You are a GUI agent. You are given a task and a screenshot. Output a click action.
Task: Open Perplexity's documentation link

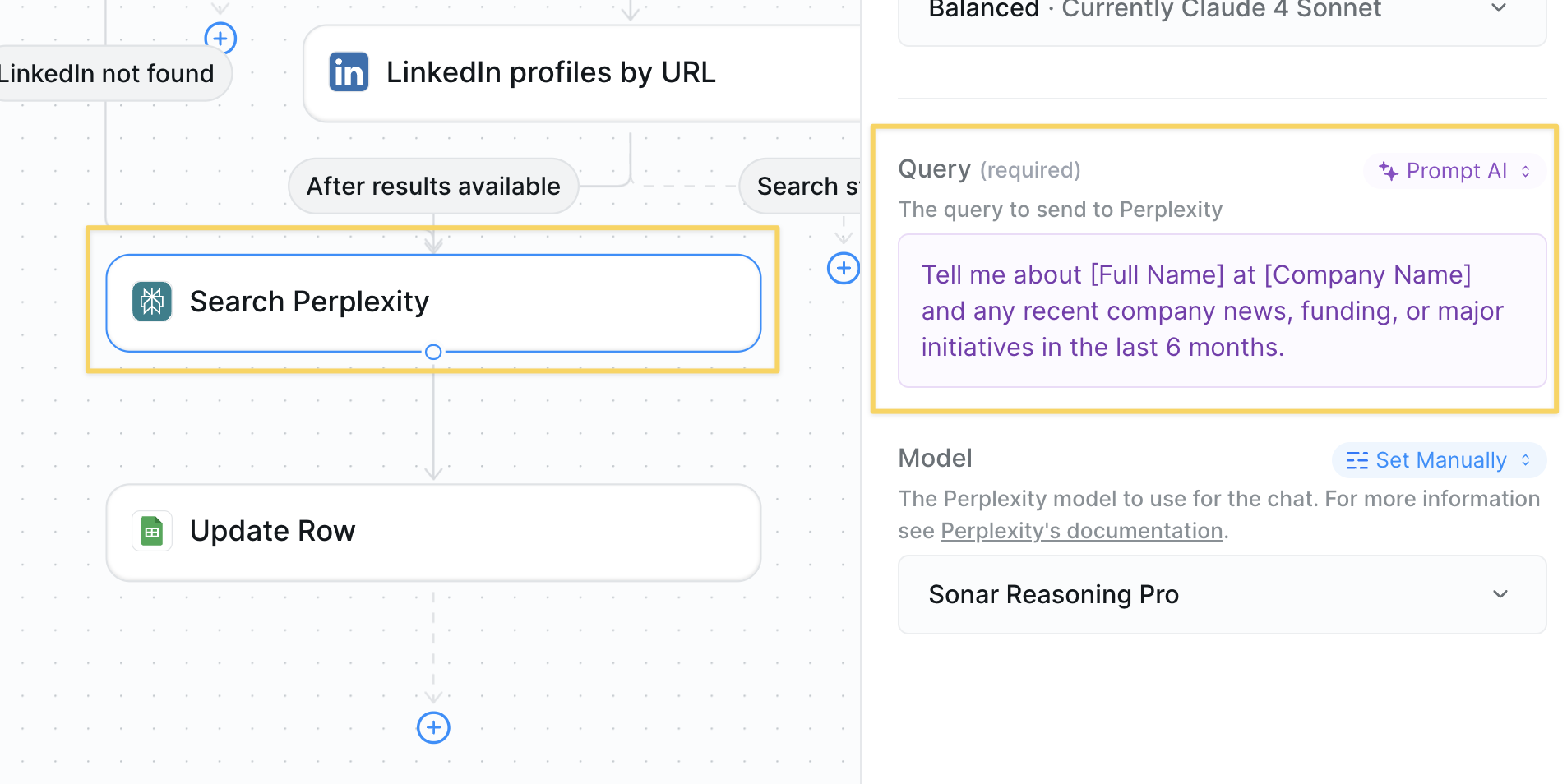[x=1082, y=531]
